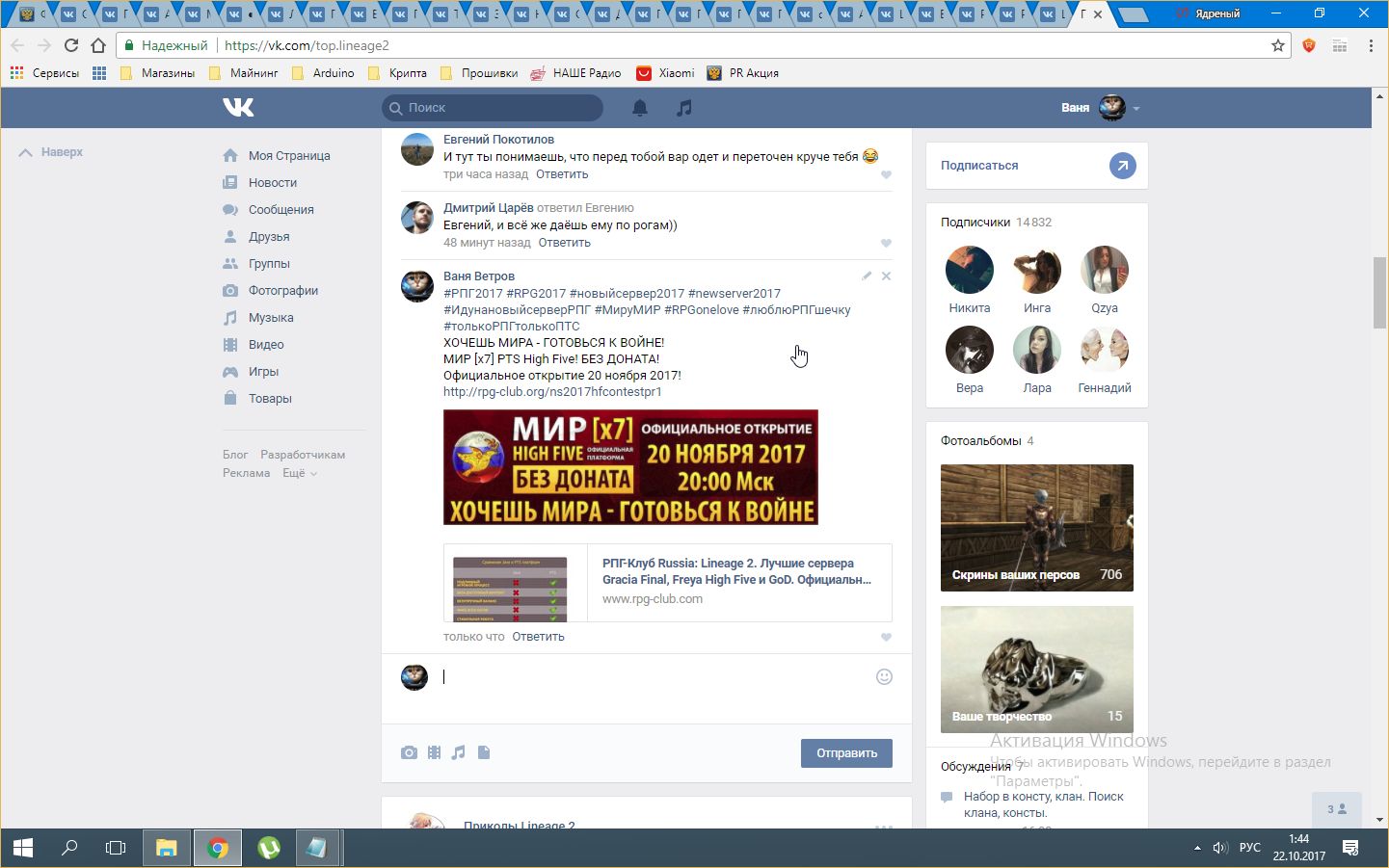Open the rpg-club.org contest link
Viewport: 1389px width, 868px height.
(x=552, y=392)
